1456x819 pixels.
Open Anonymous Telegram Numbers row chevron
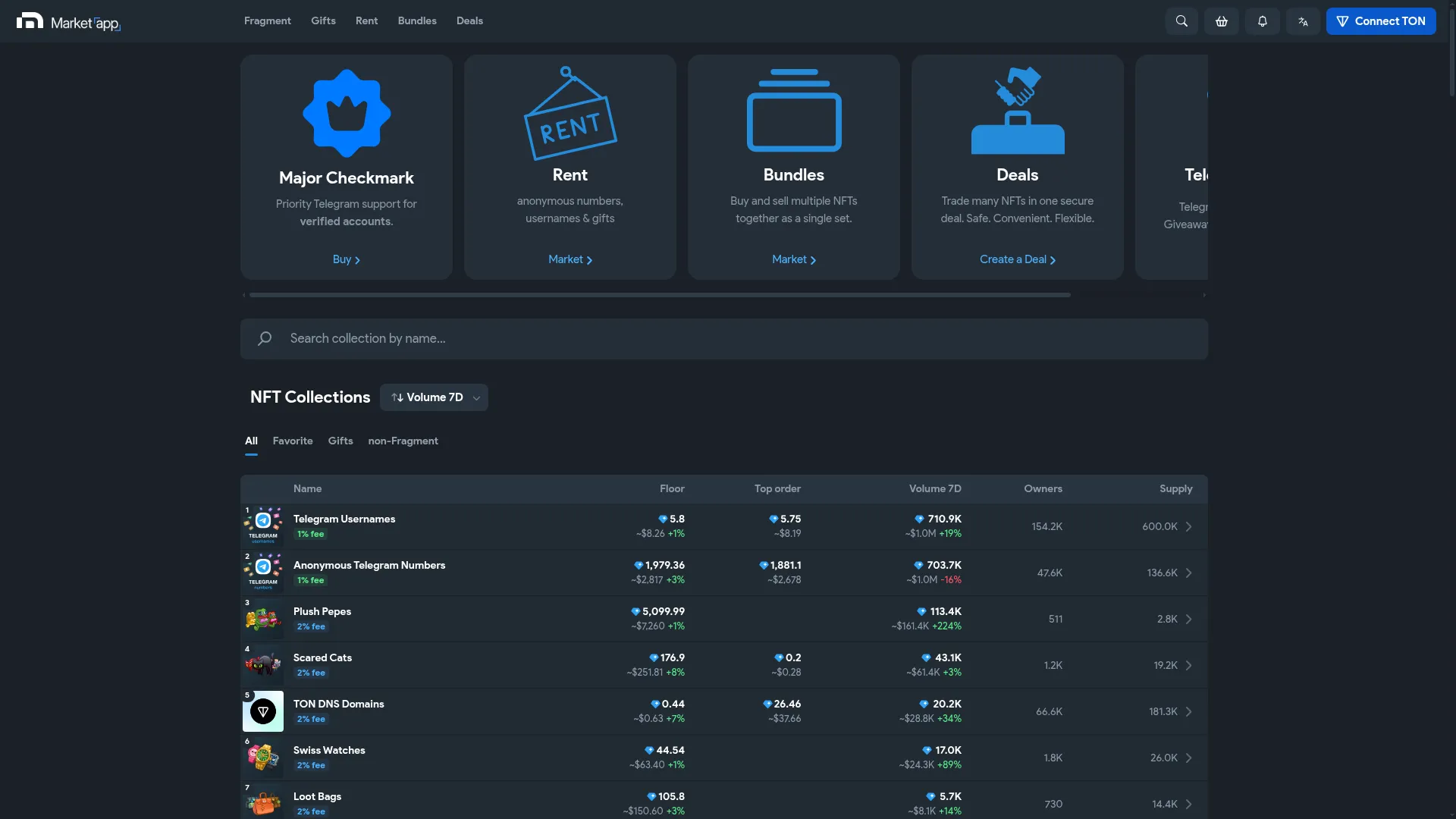click(x=1189, y=573)
